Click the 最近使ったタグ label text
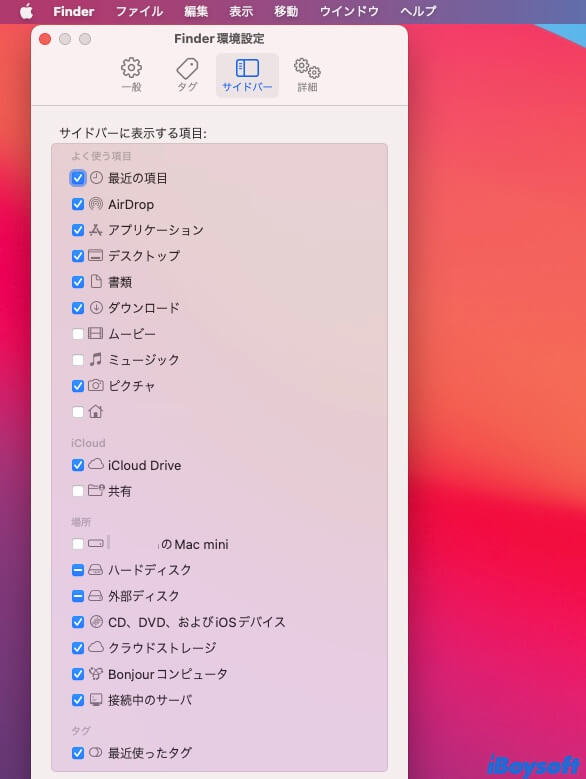The image size is (586, 779). coord(149,753)
